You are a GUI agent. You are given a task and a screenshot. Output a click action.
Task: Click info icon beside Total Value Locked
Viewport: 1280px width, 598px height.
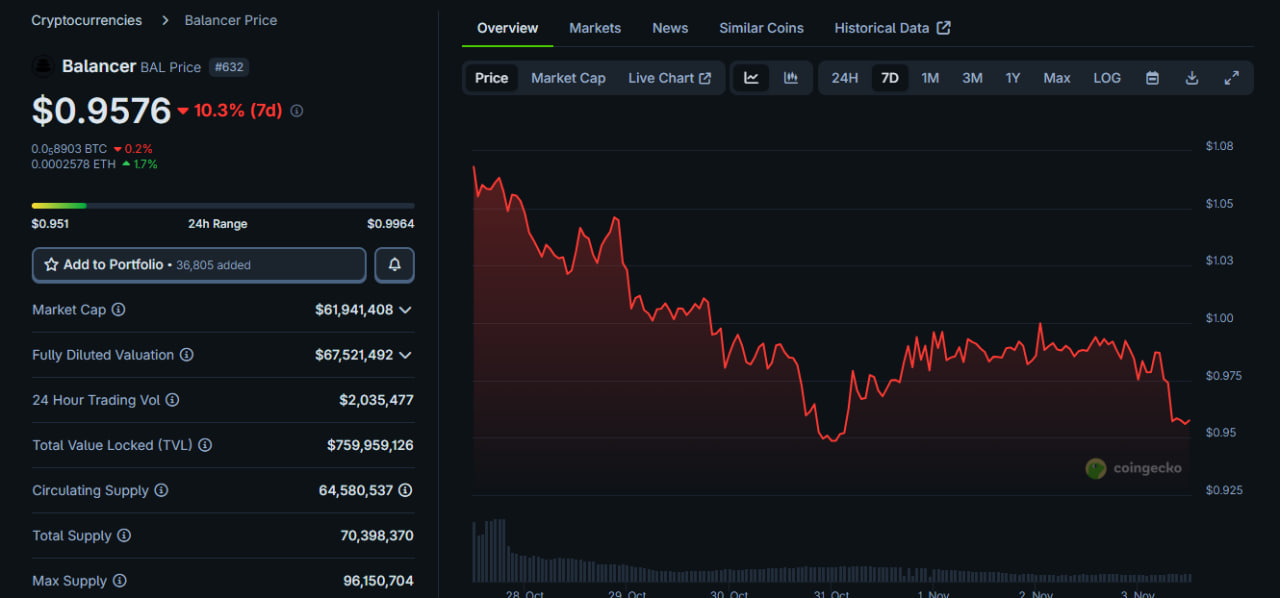click(204, 445)
